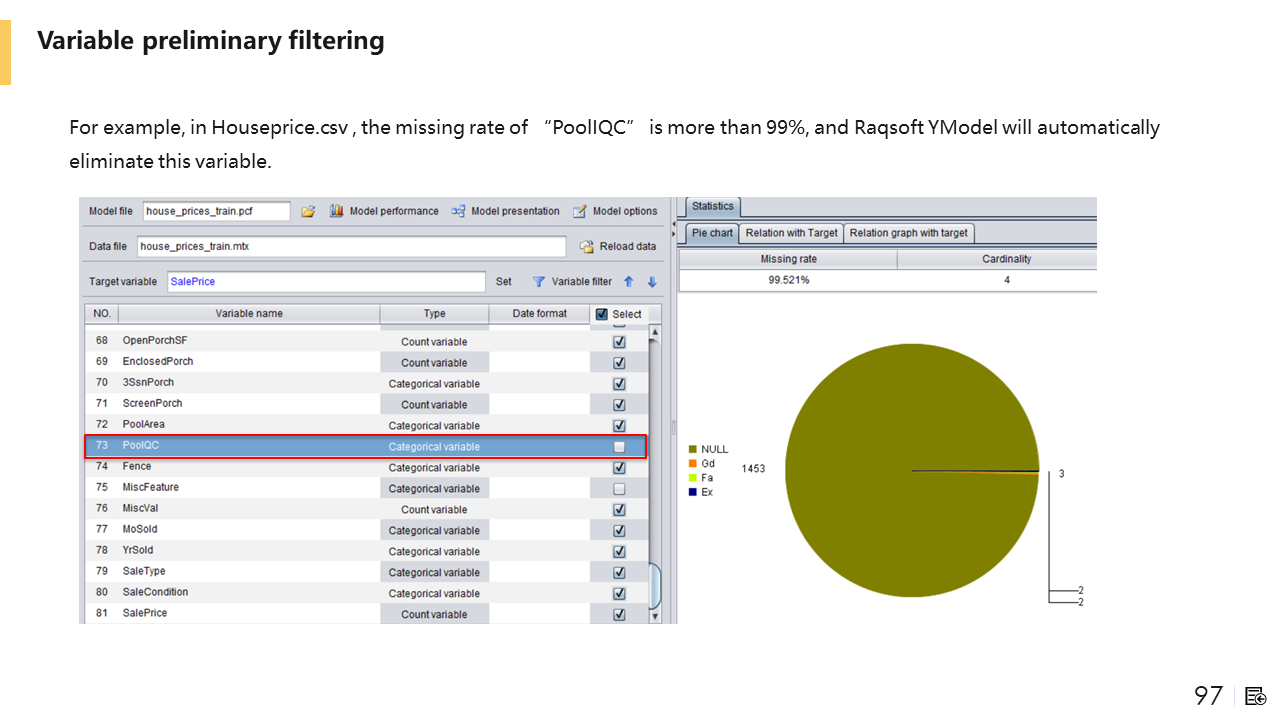Click the Reload data icon
This screenshot has height=720, width=1280.
coord(587,246)
